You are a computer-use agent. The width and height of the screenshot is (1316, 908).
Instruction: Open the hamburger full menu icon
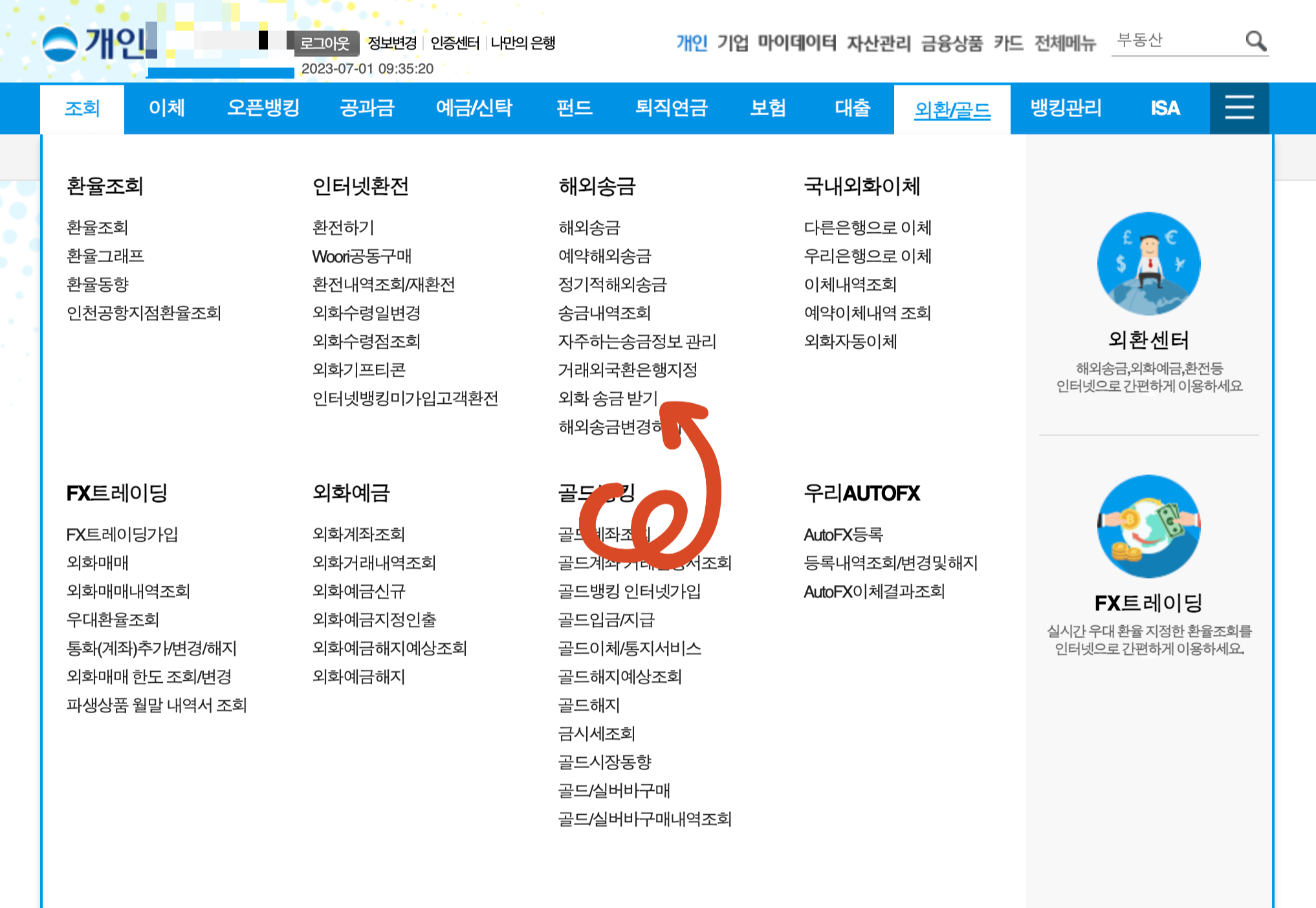coord(1239,107)
